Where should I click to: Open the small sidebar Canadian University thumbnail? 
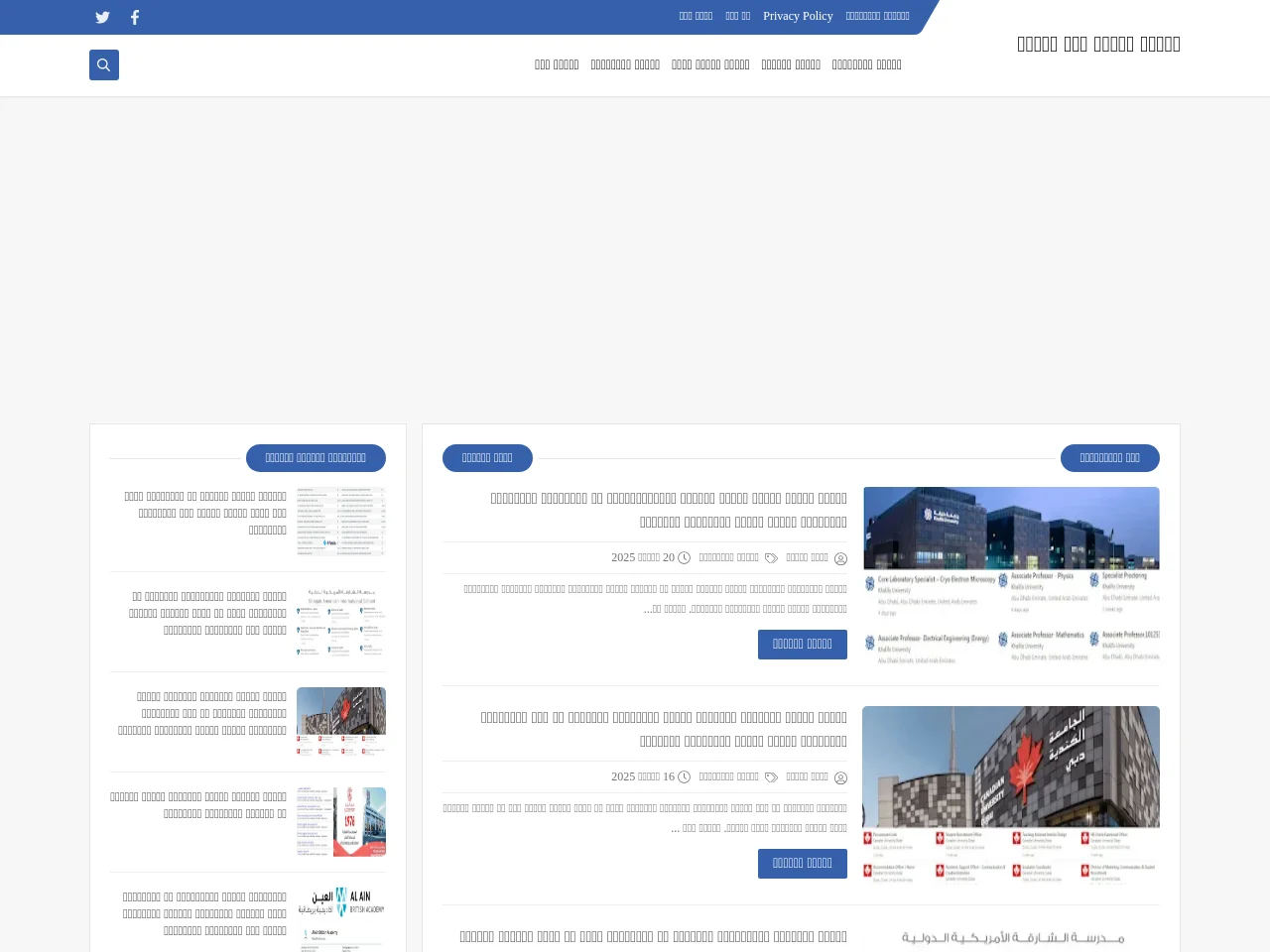(x=341, y=722)
